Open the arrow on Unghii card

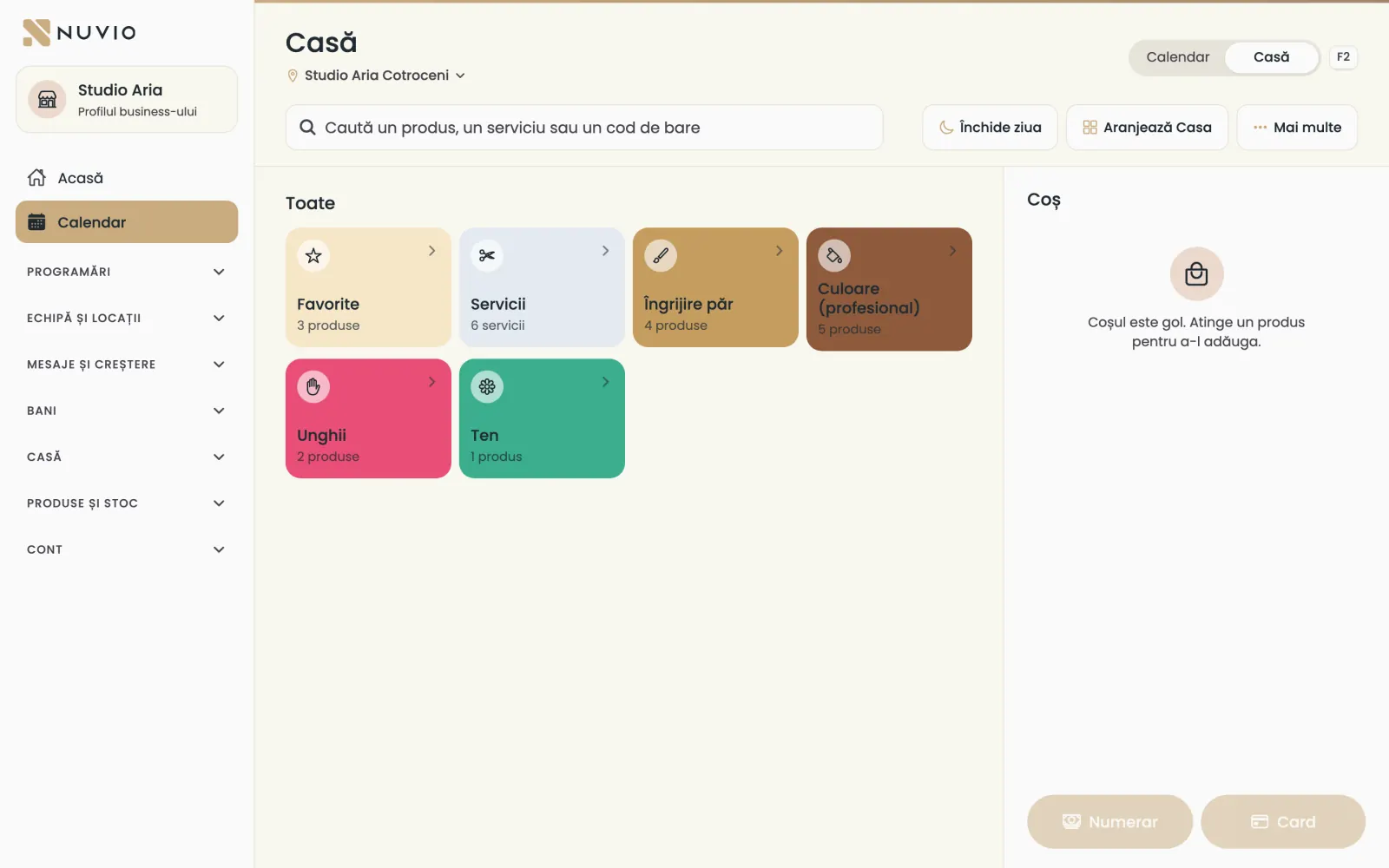pyautogui.click(x=431, y=382)
